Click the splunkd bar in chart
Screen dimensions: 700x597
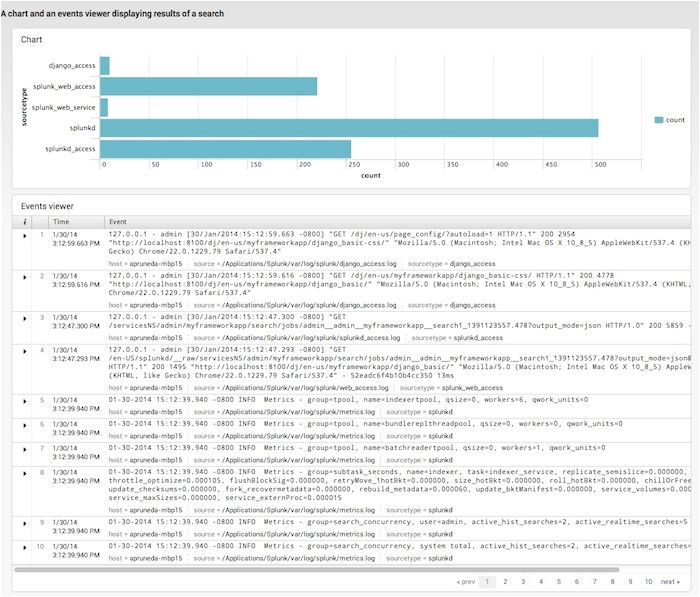pos(349,128)
